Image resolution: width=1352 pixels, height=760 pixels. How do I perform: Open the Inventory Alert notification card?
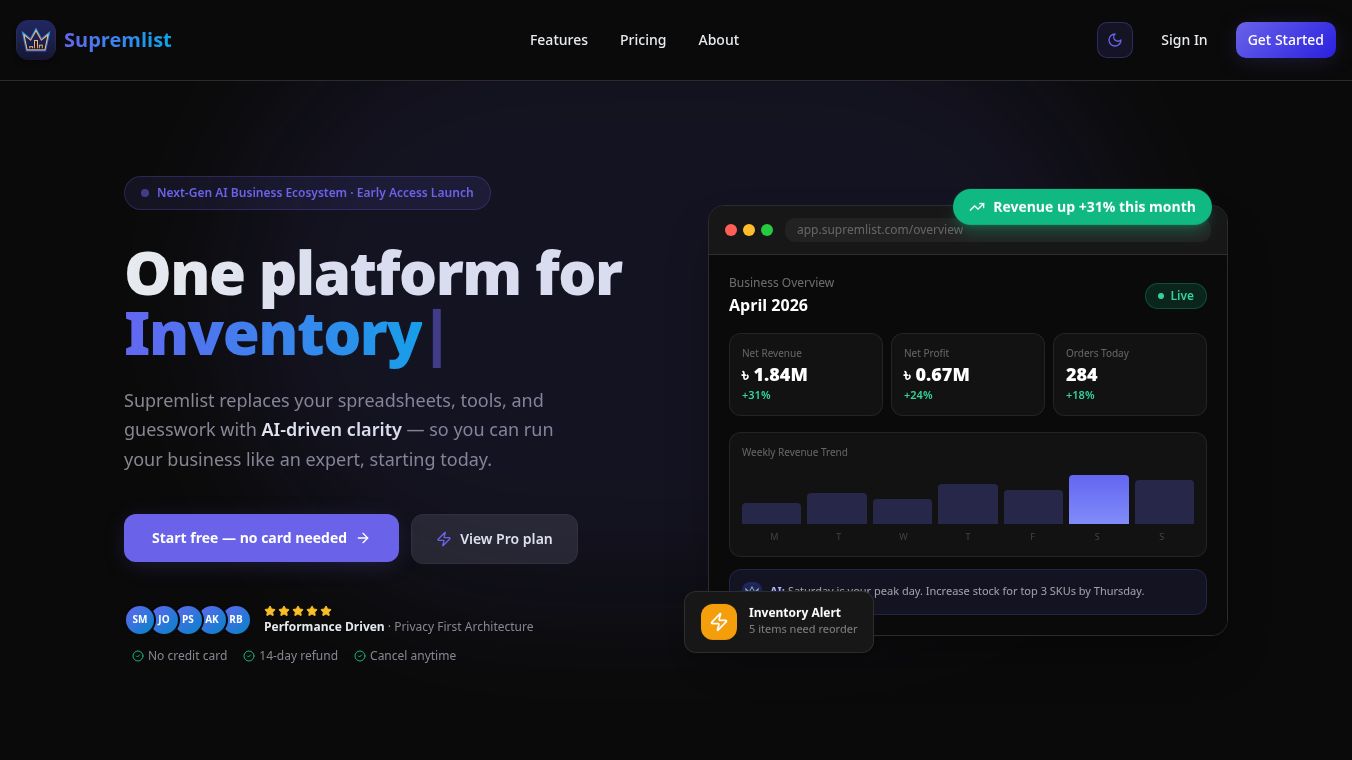click(779, 622)
